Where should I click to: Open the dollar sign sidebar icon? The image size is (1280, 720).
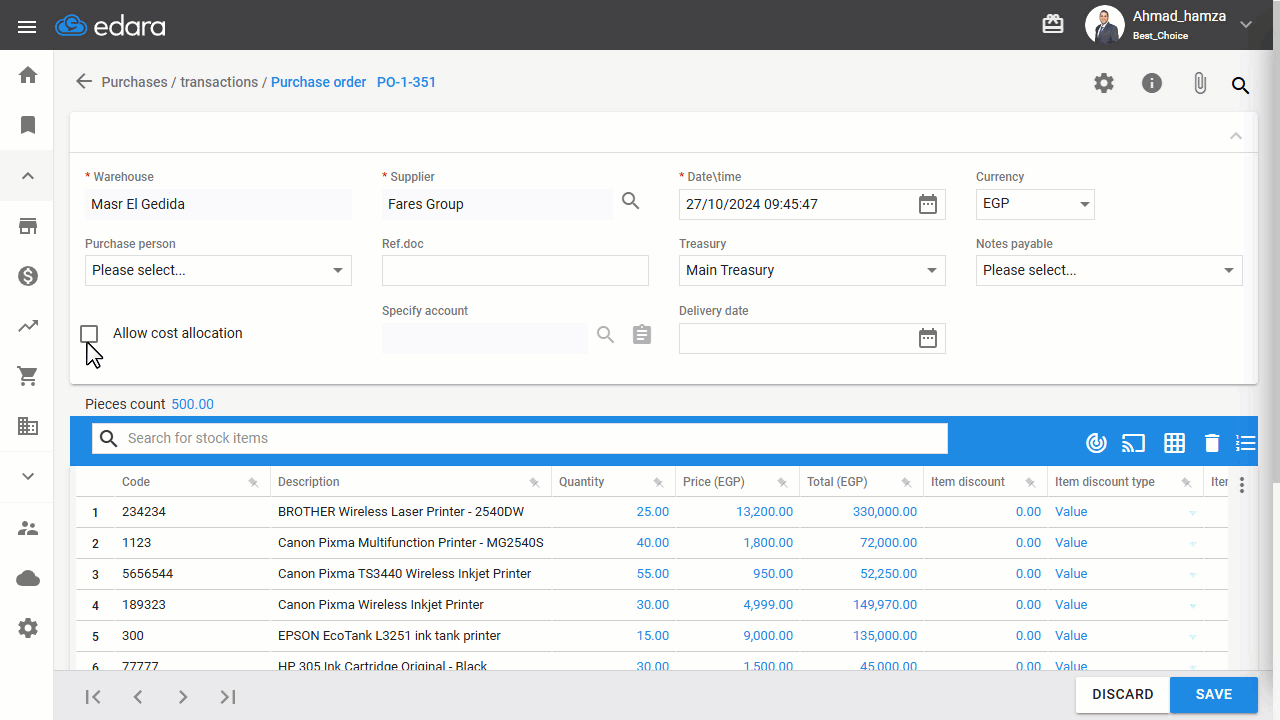28,276
